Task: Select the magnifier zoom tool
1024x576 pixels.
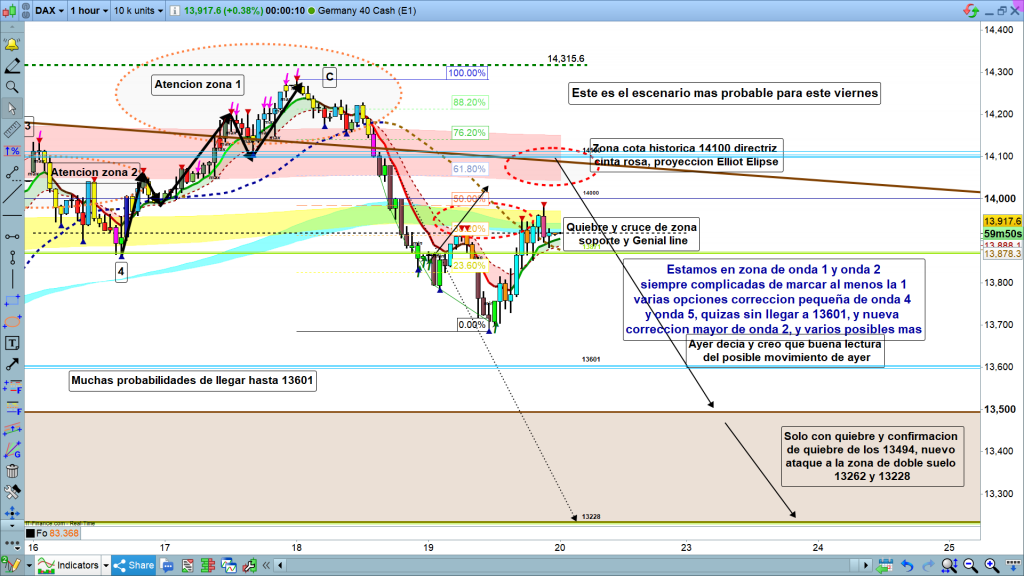Action: tap(12, 87)
